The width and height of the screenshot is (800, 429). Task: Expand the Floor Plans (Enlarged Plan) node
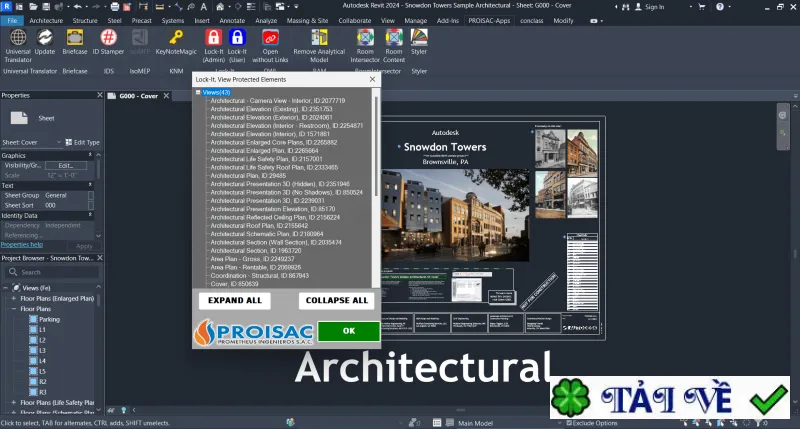pyautogui.click(x=14, y=298)
